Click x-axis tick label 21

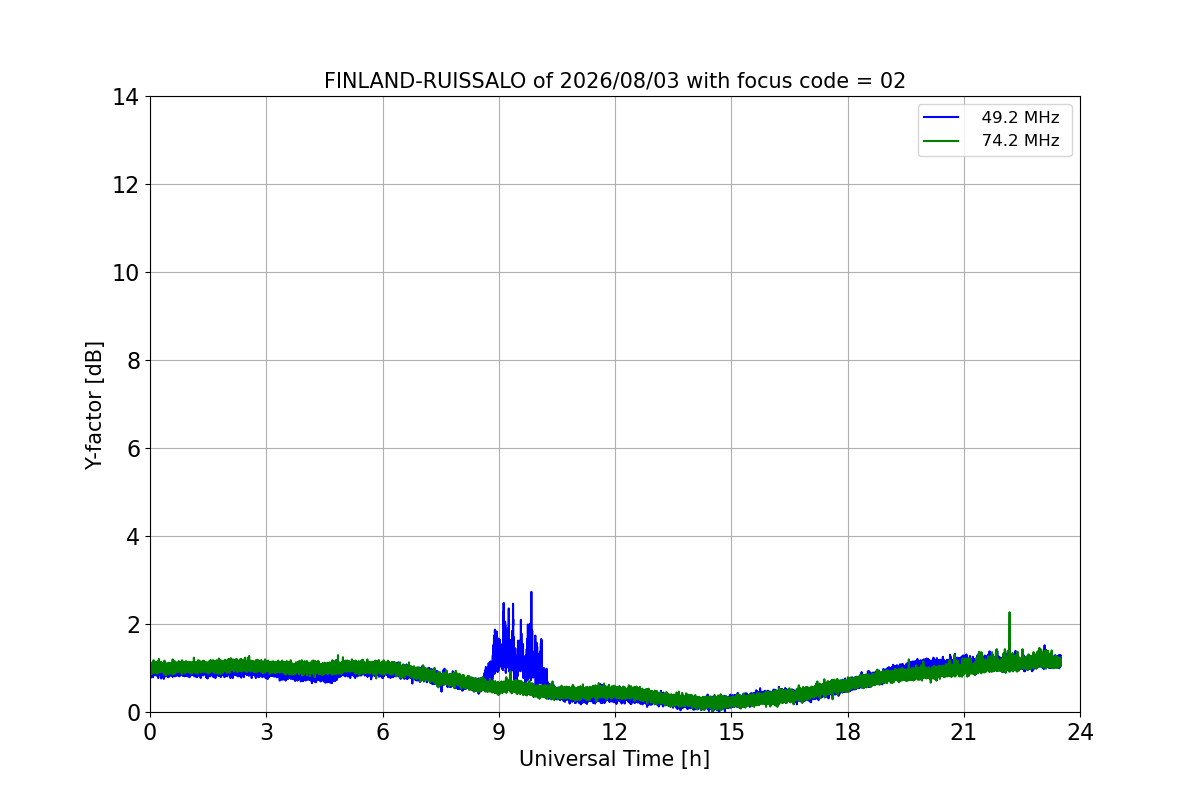click(964, 732)
